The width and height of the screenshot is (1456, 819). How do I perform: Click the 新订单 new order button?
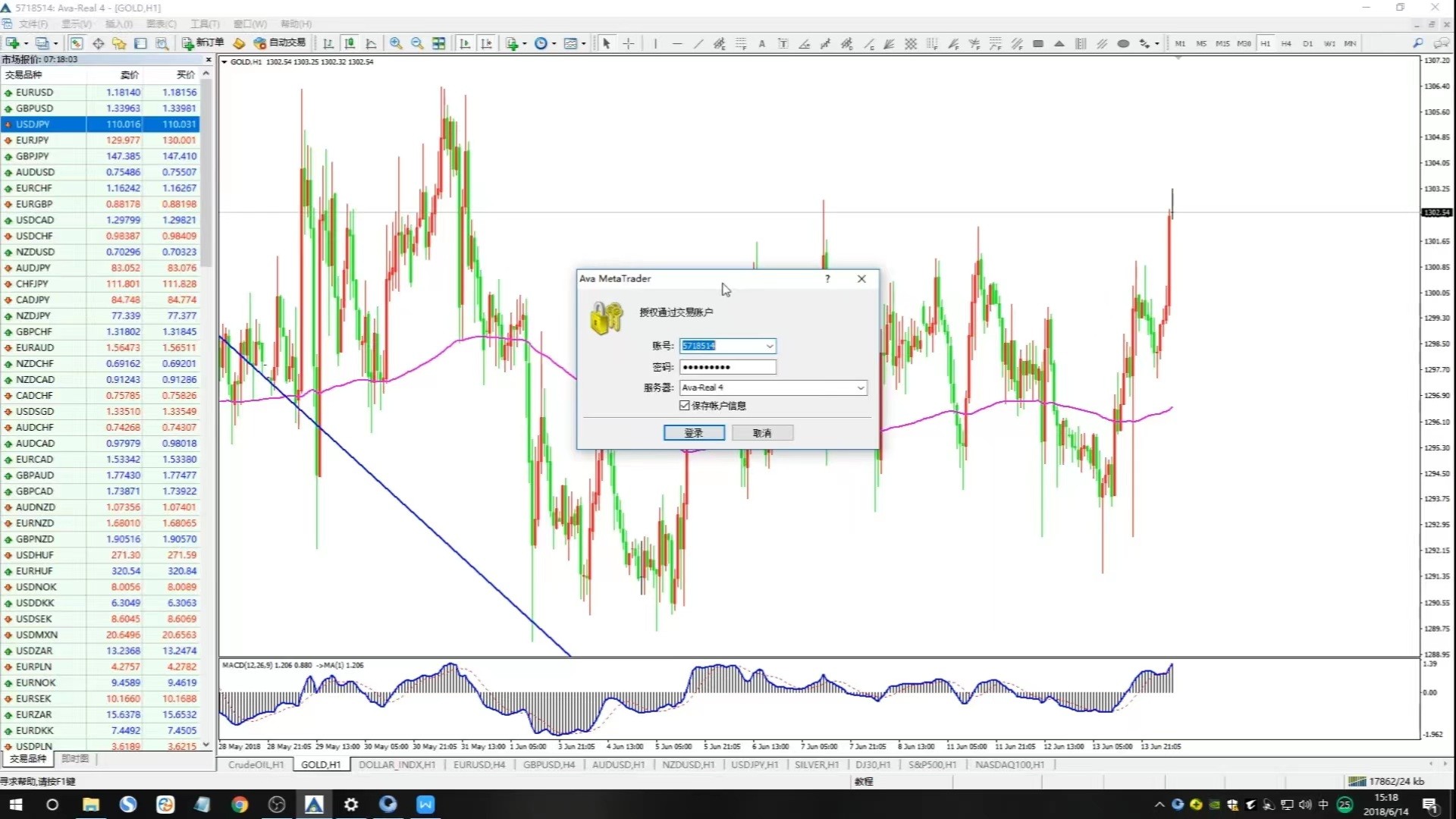pos(202,43)
